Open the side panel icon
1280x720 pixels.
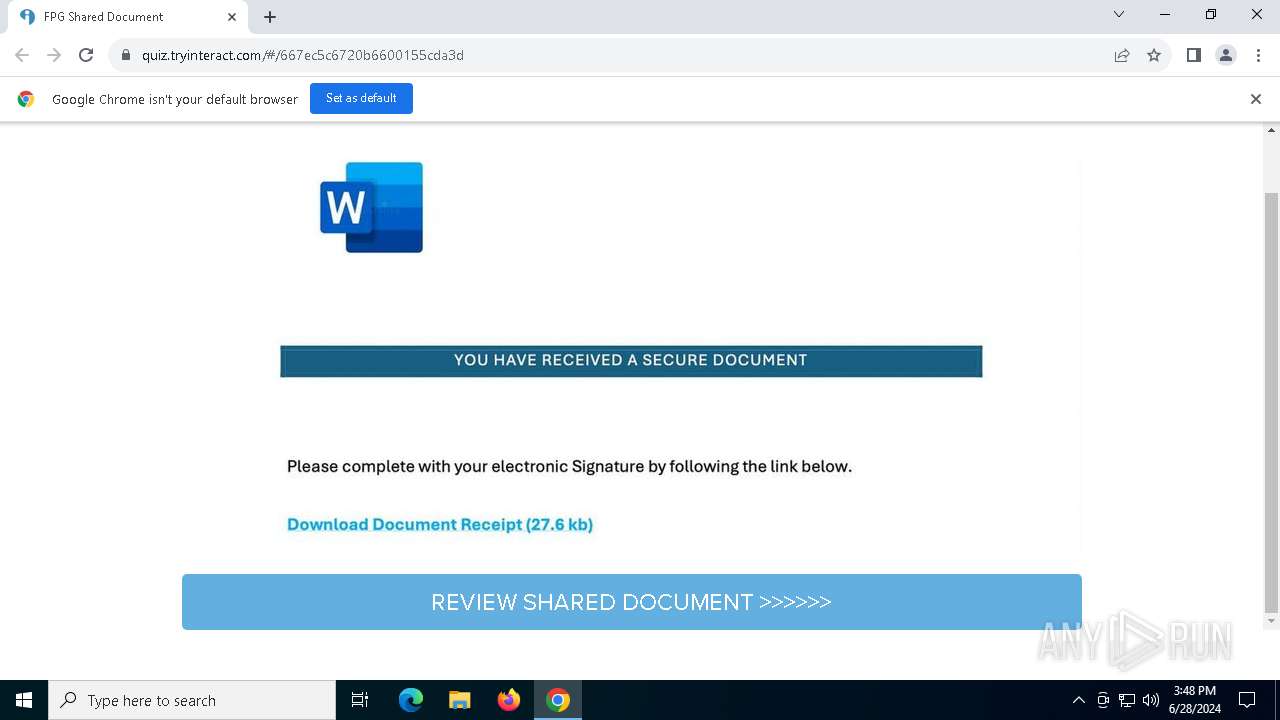1193,55
